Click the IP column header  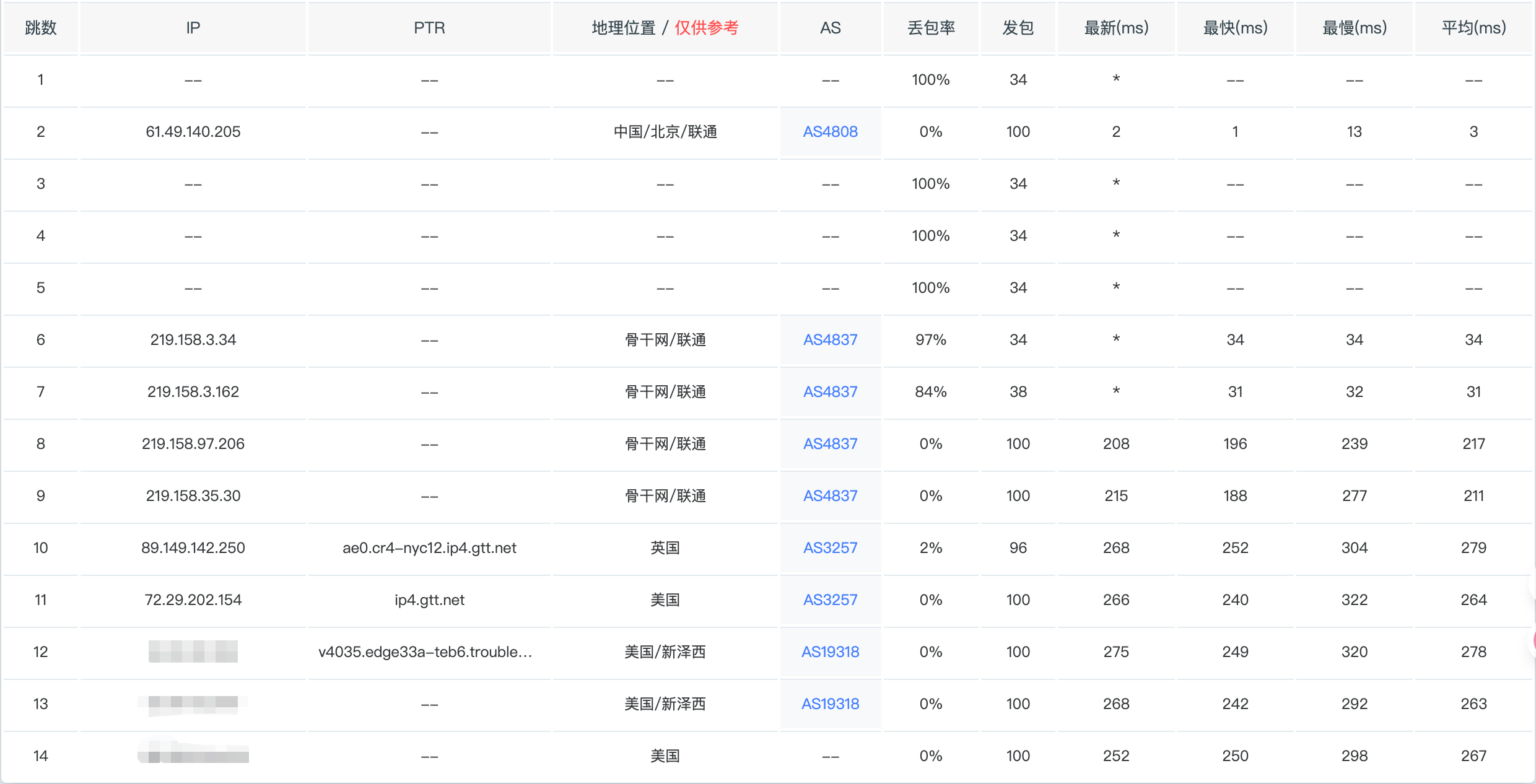coord(193,28)
